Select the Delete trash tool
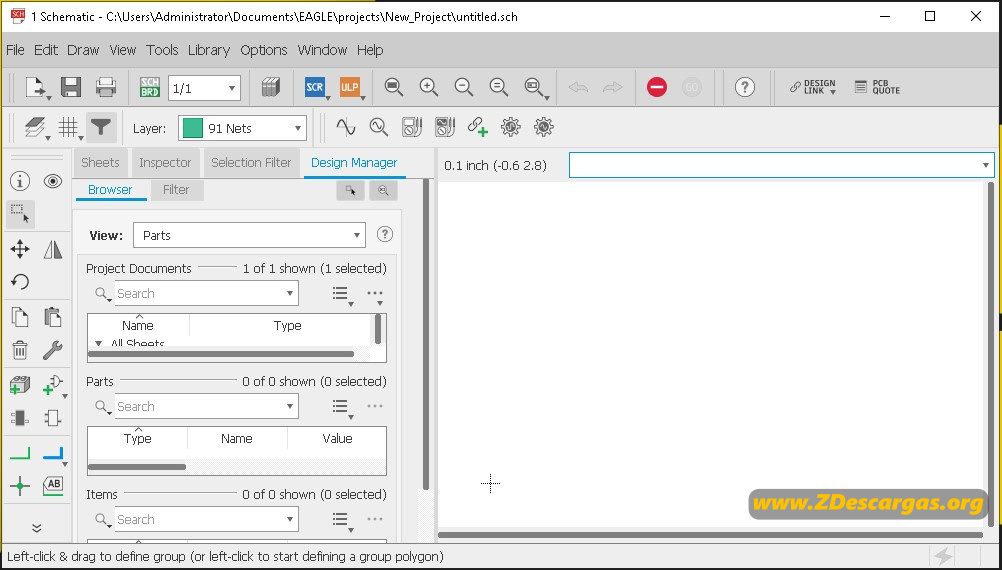This screenshot has width=1002, height=570. click(x=20, y=350)
